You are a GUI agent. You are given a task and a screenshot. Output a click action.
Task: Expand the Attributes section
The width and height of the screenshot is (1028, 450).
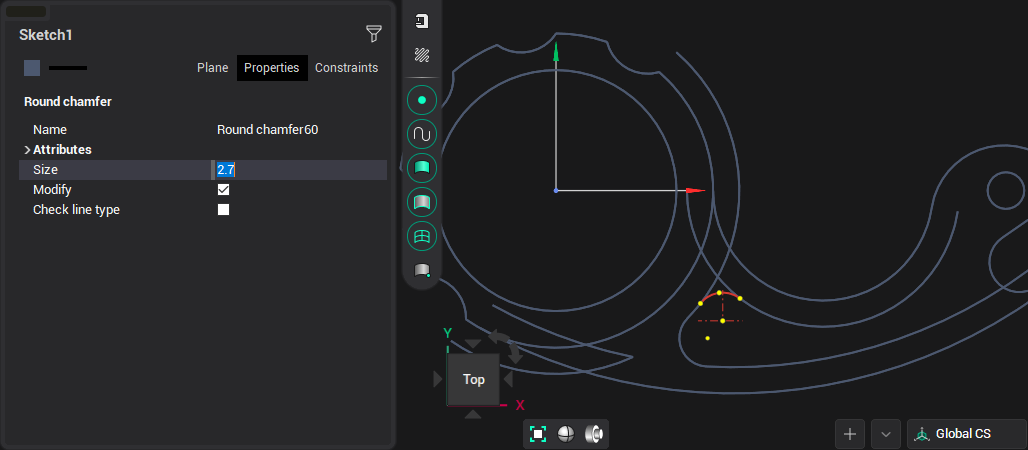click(27, 150)
